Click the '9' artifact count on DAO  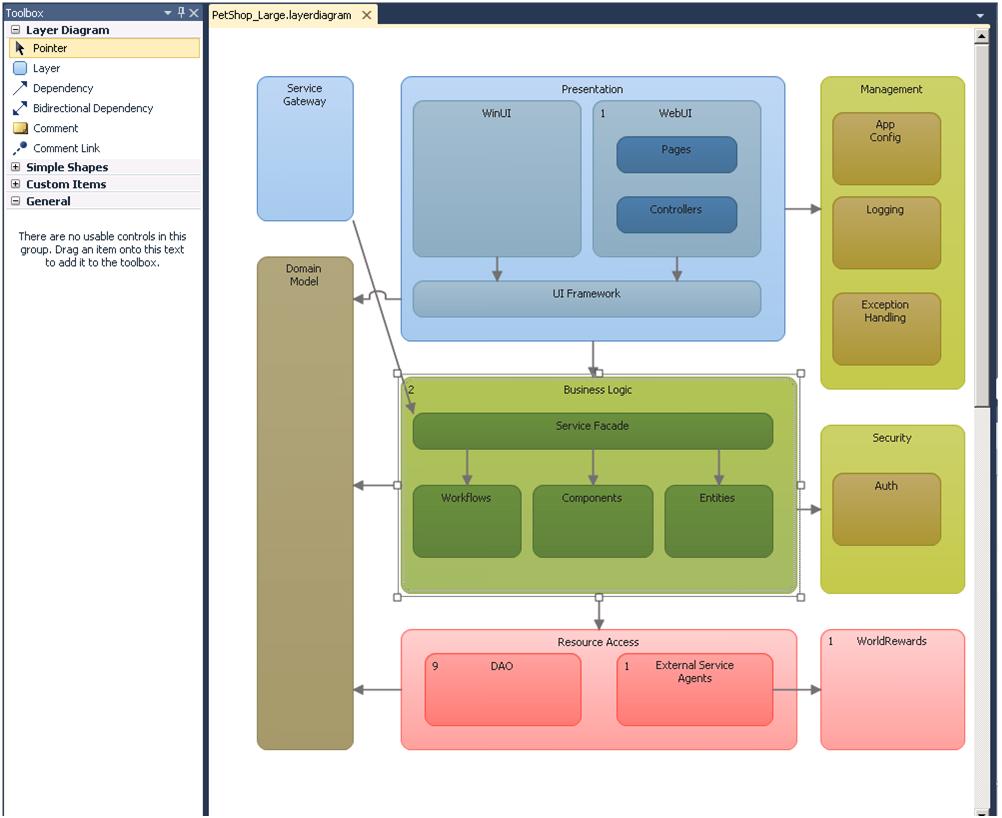(x=435, y=666)
